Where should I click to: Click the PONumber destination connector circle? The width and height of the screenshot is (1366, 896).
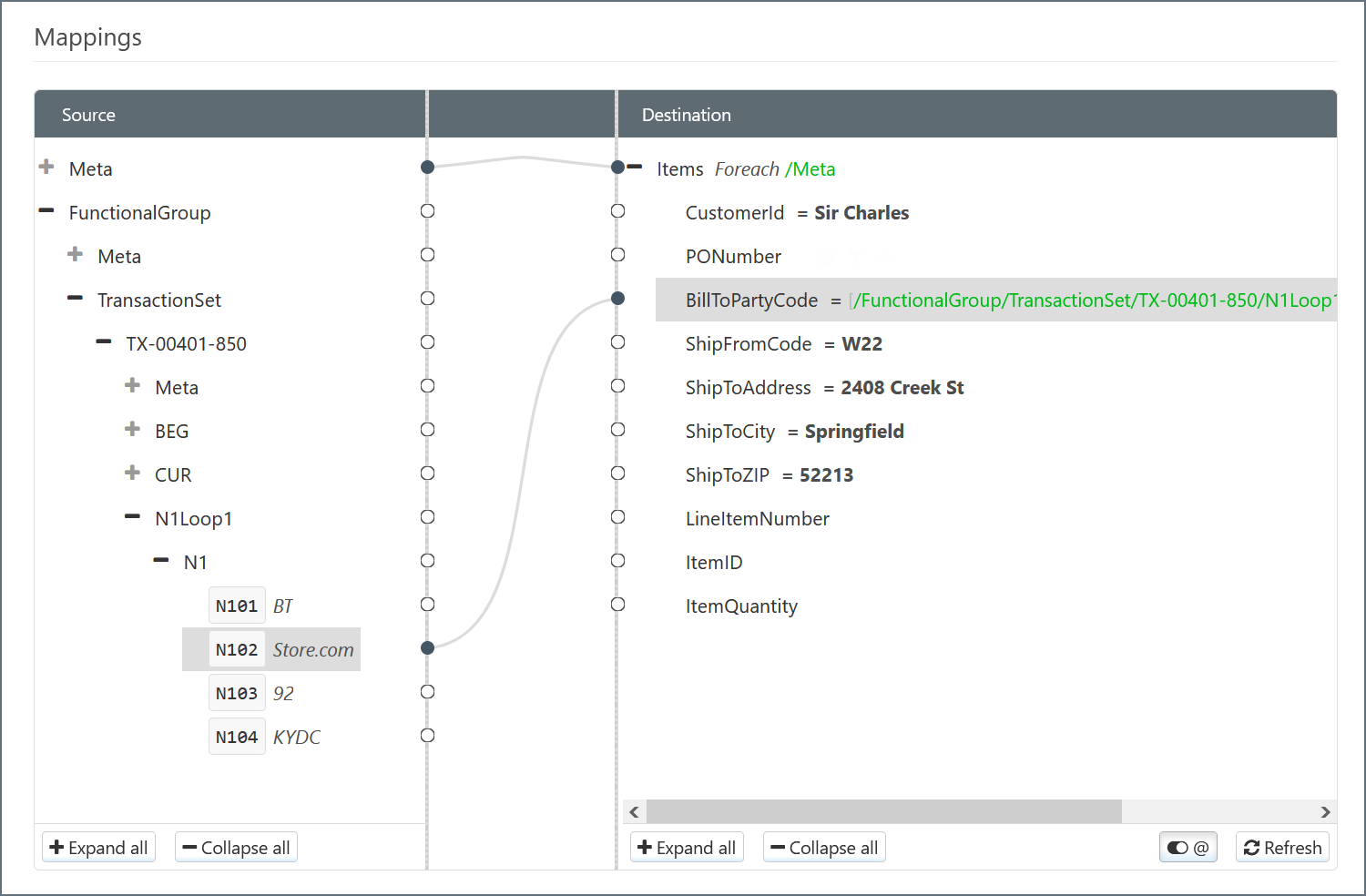tap(617, 255)
